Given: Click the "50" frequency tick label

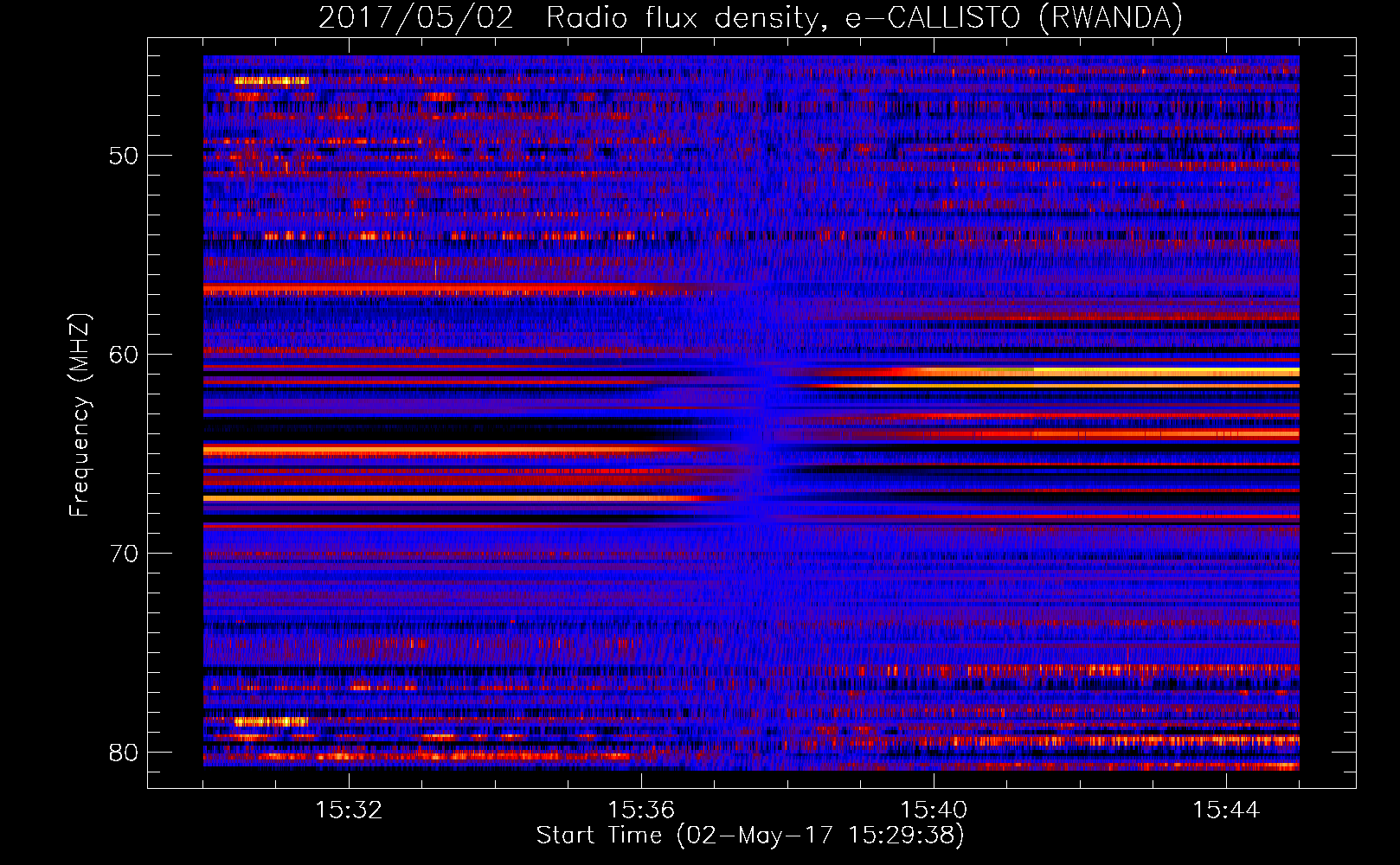Looking at the screenshot, I should [x=124, y=157].
